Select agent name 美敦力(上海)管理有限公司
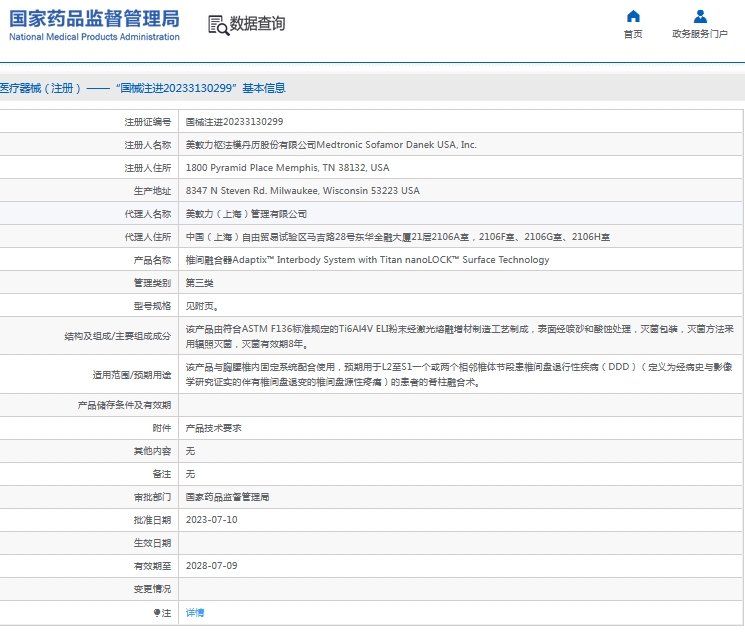 [x=246, y=214]
